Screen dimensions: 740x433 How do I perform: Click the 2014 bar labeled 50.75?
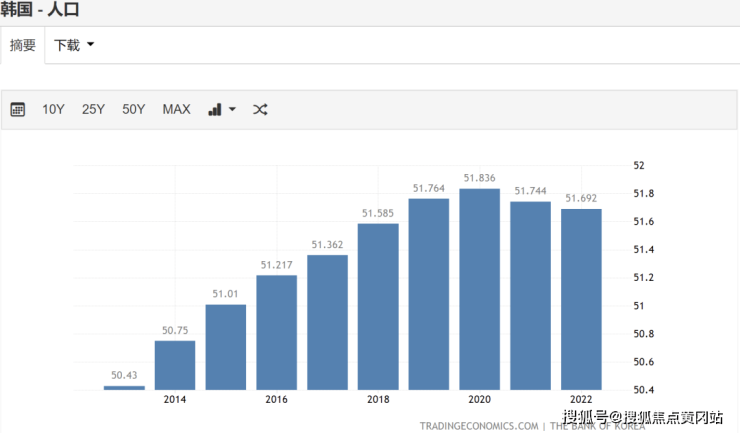point(175,364)
